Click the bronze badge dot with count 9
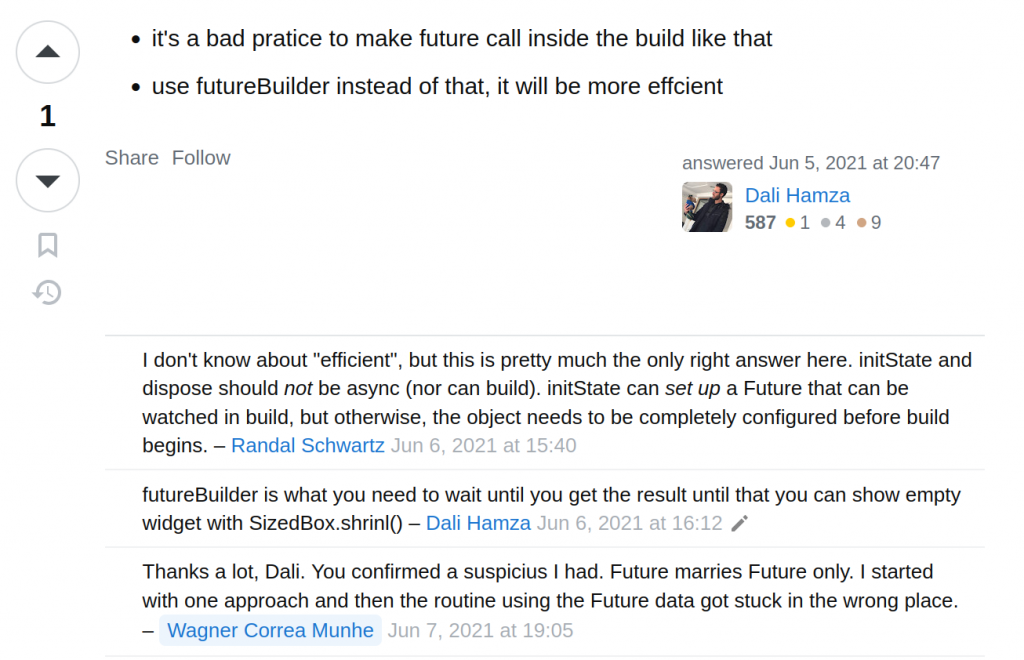 point(862,223)
